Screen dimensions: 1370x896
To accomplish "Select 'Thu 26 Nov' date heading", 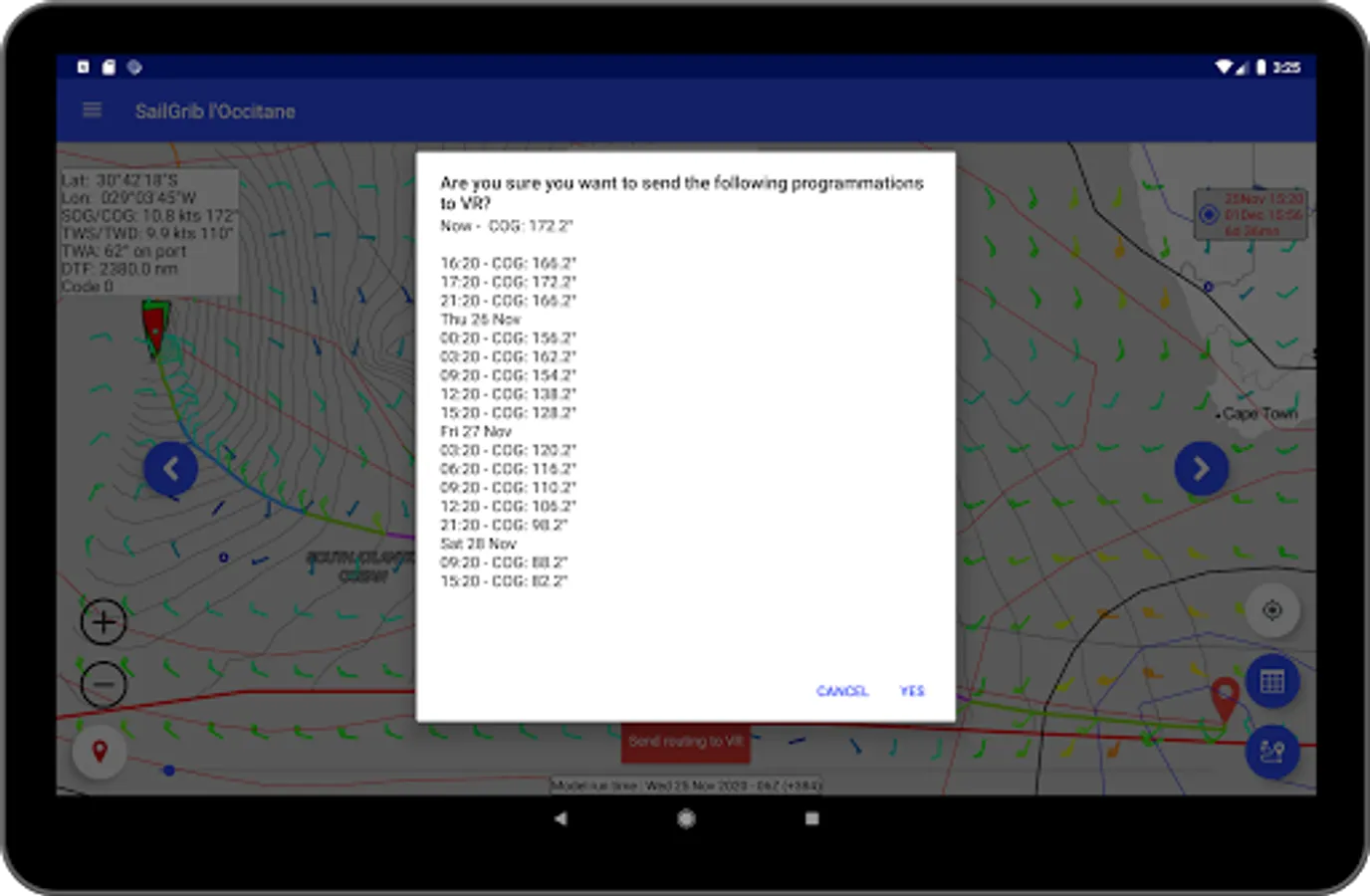I will click(480, 320).
